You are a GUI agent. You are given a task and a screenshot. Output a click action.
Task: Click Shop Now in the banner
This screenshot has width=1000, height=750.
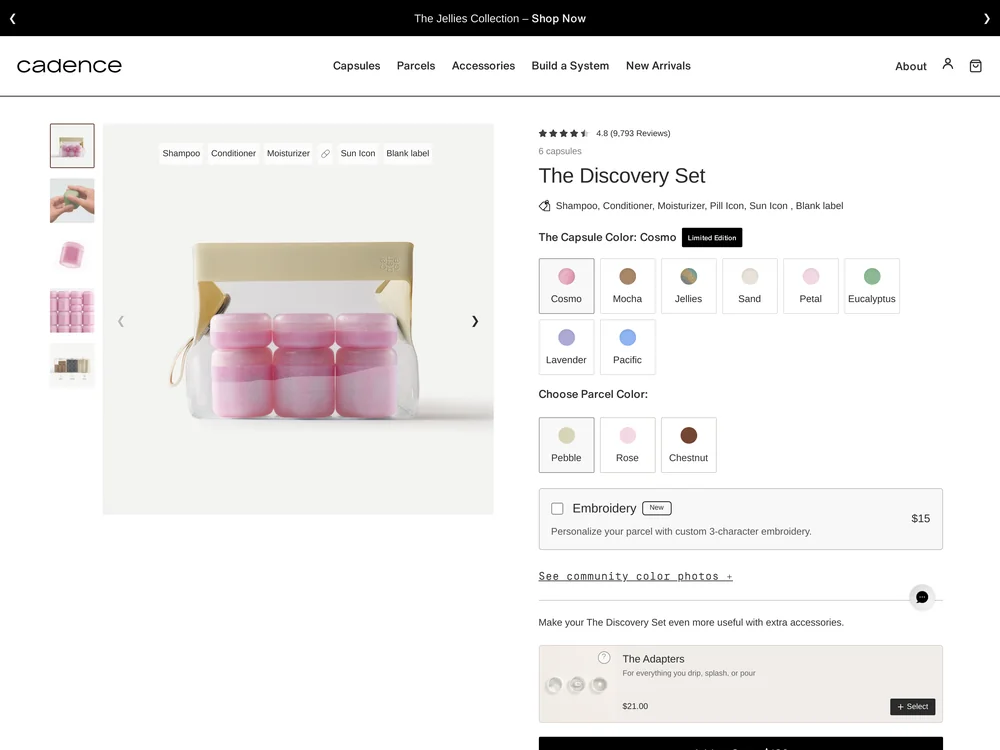(559, 18)
